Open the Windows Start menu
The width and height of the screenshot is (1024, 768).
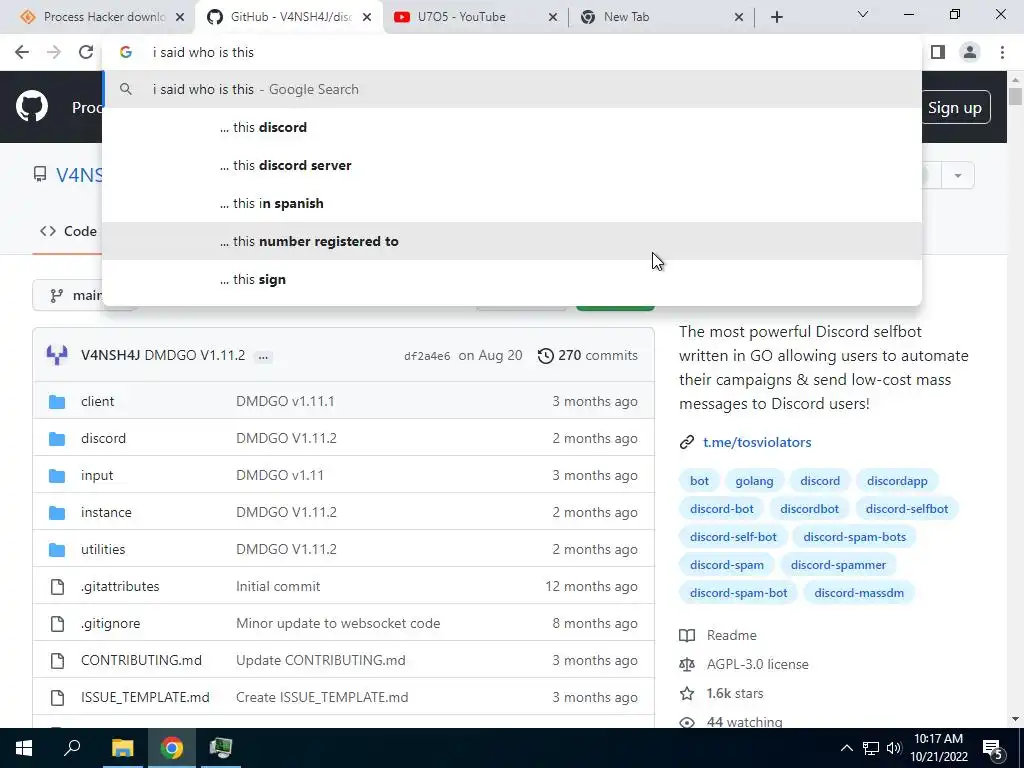click(24, 748)
